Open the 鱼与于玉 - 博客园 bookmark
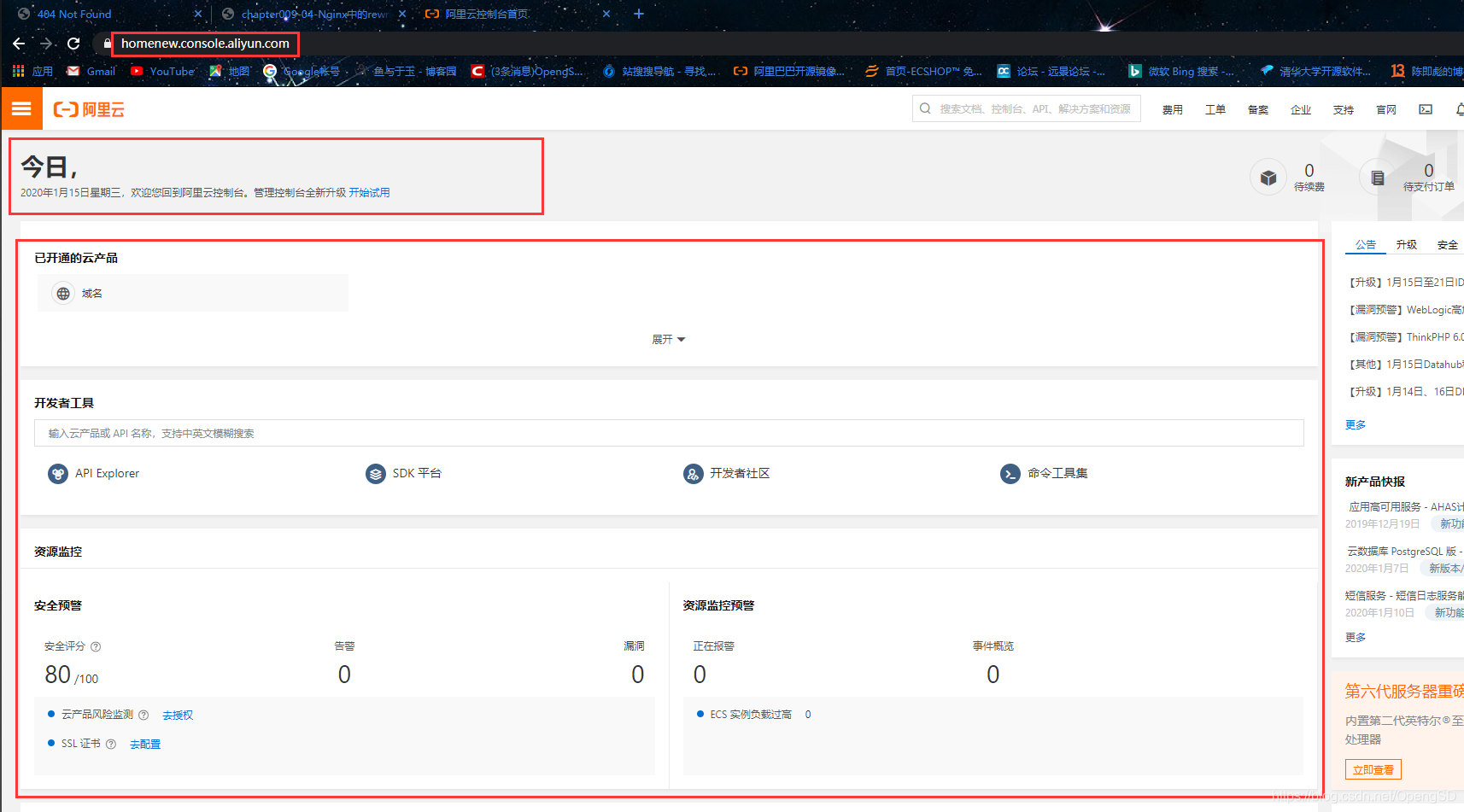Screen dimensions: 1464x812 (x=407, y=71)
